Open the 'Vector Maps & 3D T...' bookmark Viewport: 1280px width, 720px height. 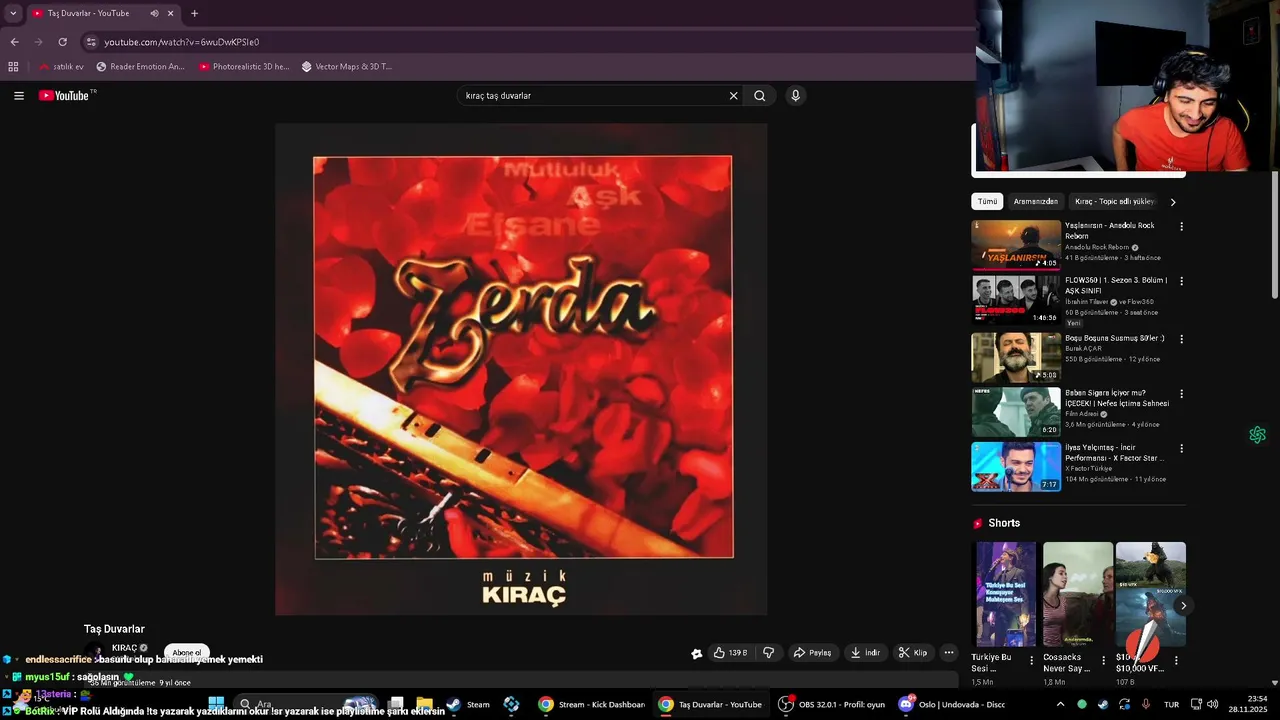(347, 67)
